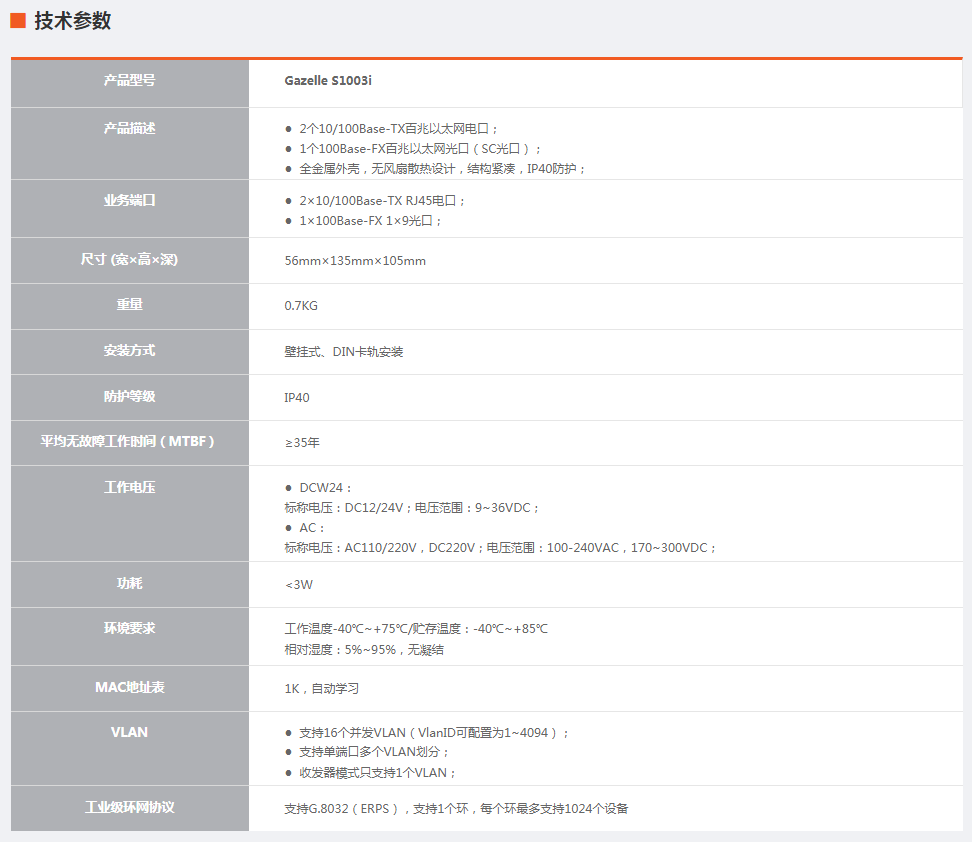
Task: Select the 产品型号 row label
Action: coord(130,80)
